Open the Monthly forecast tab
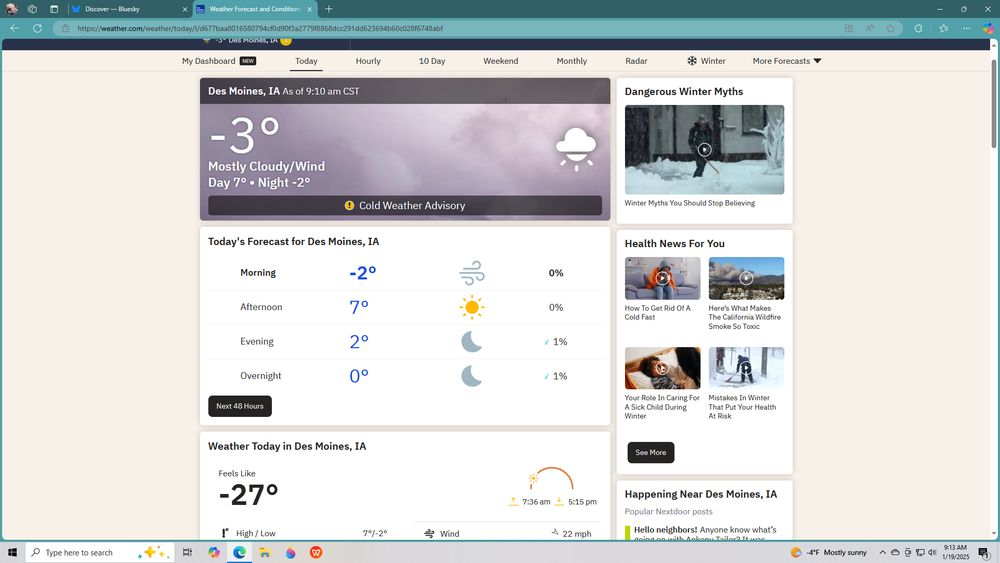The width and height of the screenshot is (1000, 563). [571, 61]
